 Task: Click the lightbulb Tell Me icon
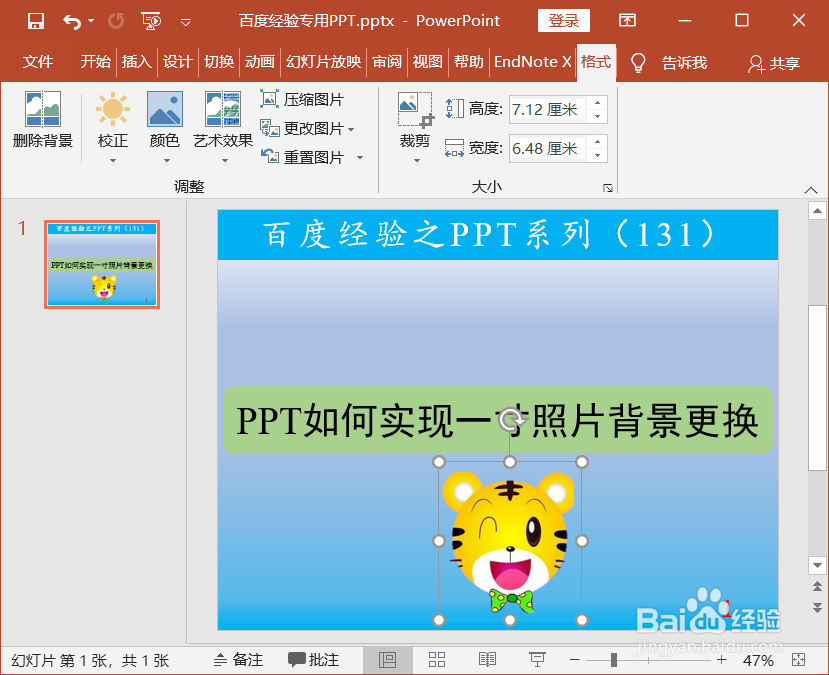pos(638,62)
